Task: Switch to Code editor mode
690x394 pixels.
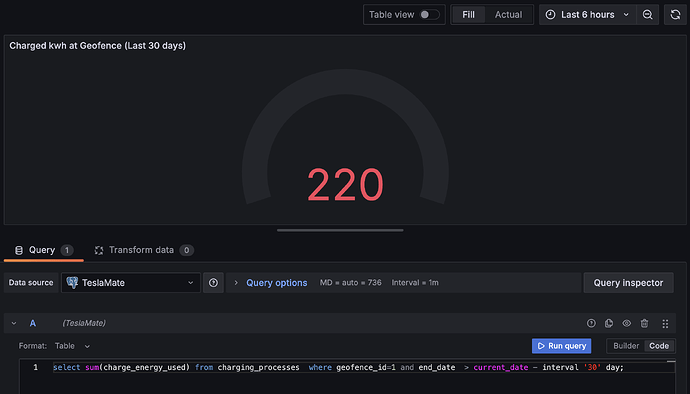Action: coord(659,346)
